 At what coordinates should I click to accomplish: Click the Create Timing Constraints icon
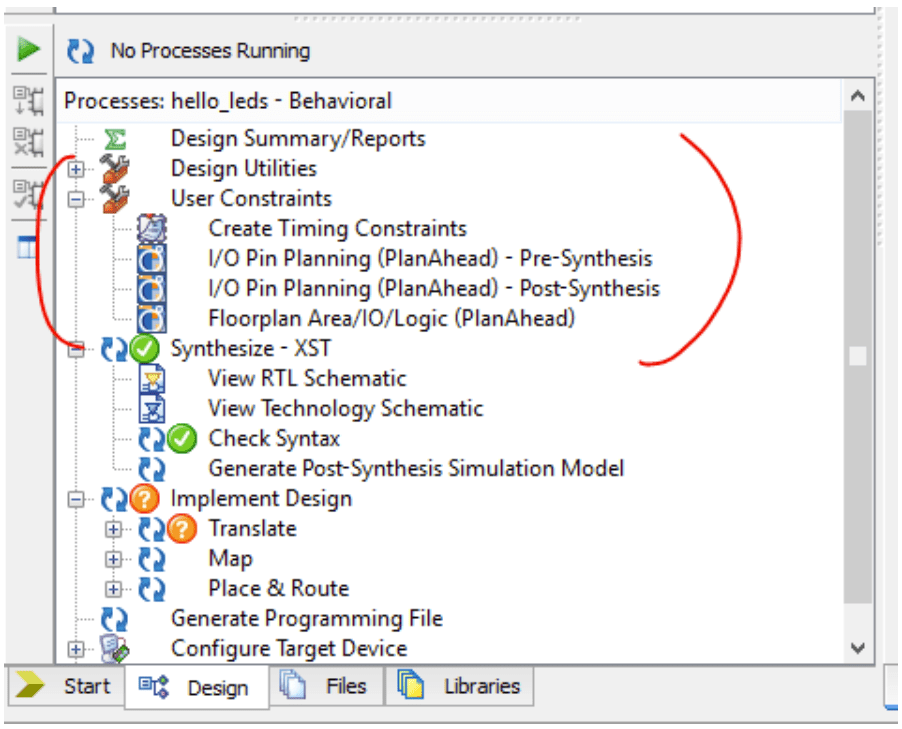coord(152,229)
